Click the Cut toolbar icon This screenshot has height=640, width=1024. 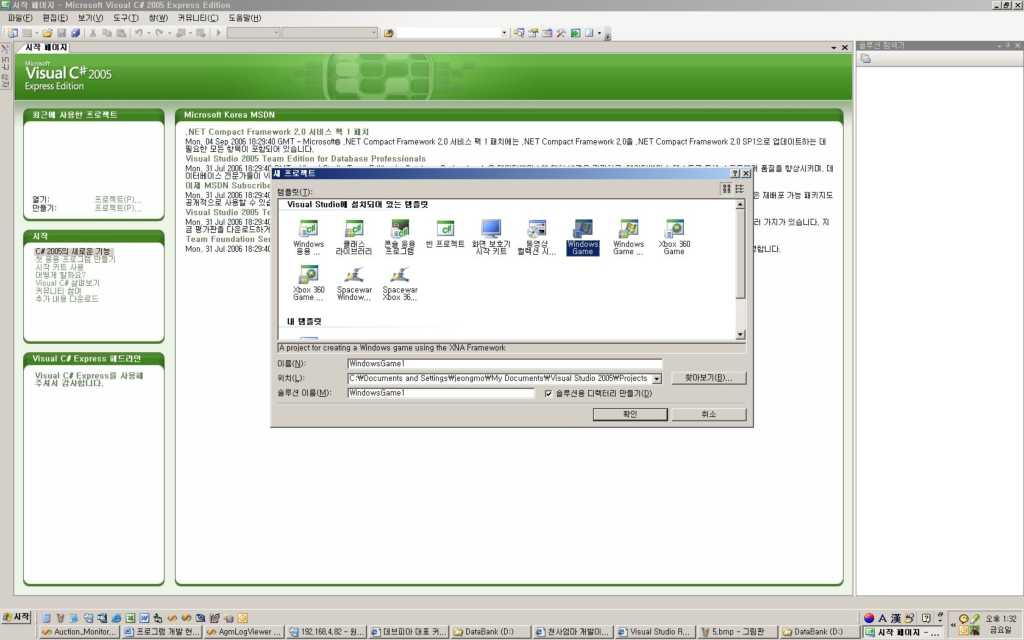click(x=93, y=33)
